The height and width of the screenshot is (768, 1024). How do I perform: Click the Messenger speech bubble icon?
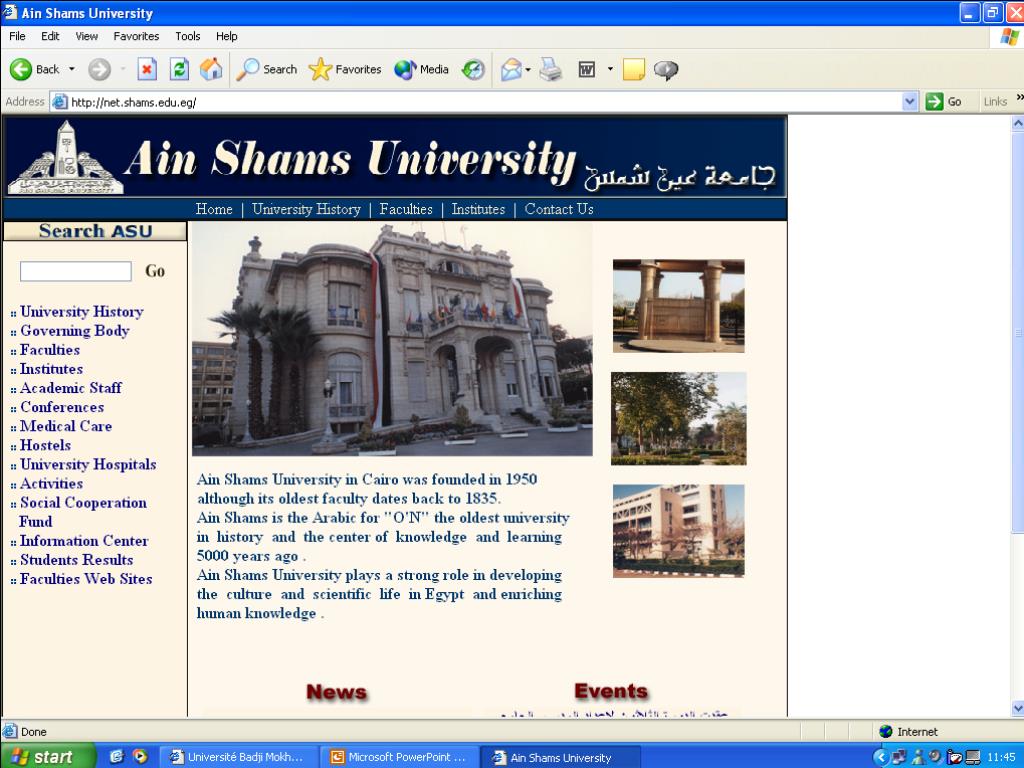665,69
